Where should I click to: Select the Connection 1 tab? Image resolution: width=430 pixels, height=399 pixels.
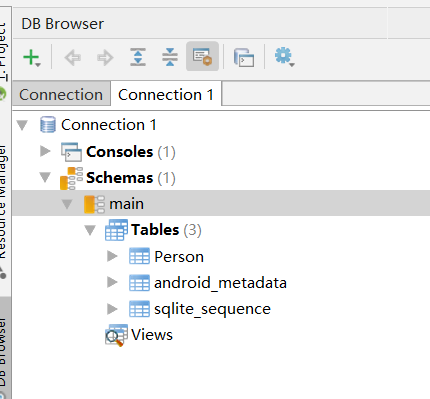click(166, 95)
